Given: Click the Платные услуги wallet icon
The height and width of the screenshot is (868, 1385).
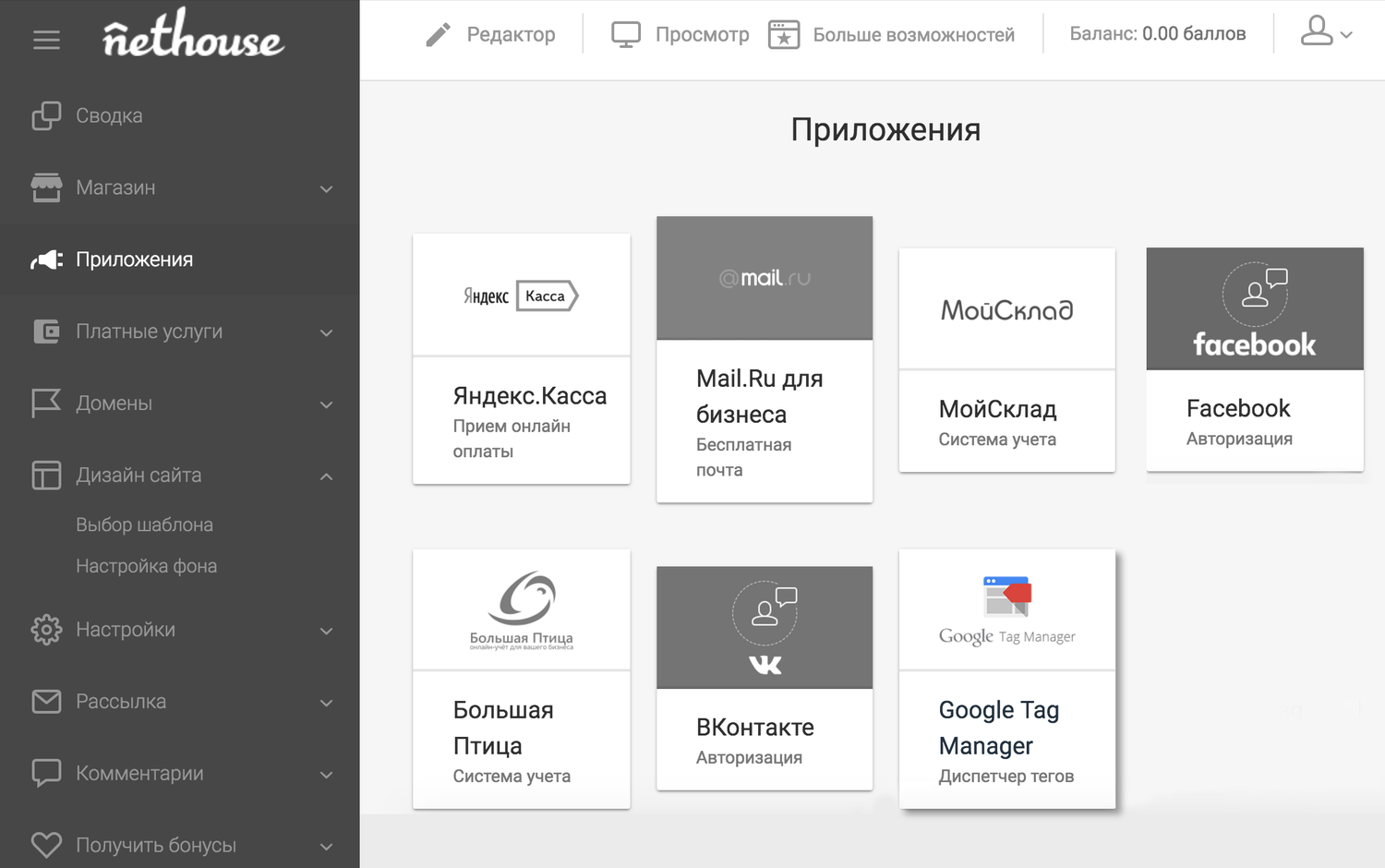Looking at the screenshot, I should 46,332.
